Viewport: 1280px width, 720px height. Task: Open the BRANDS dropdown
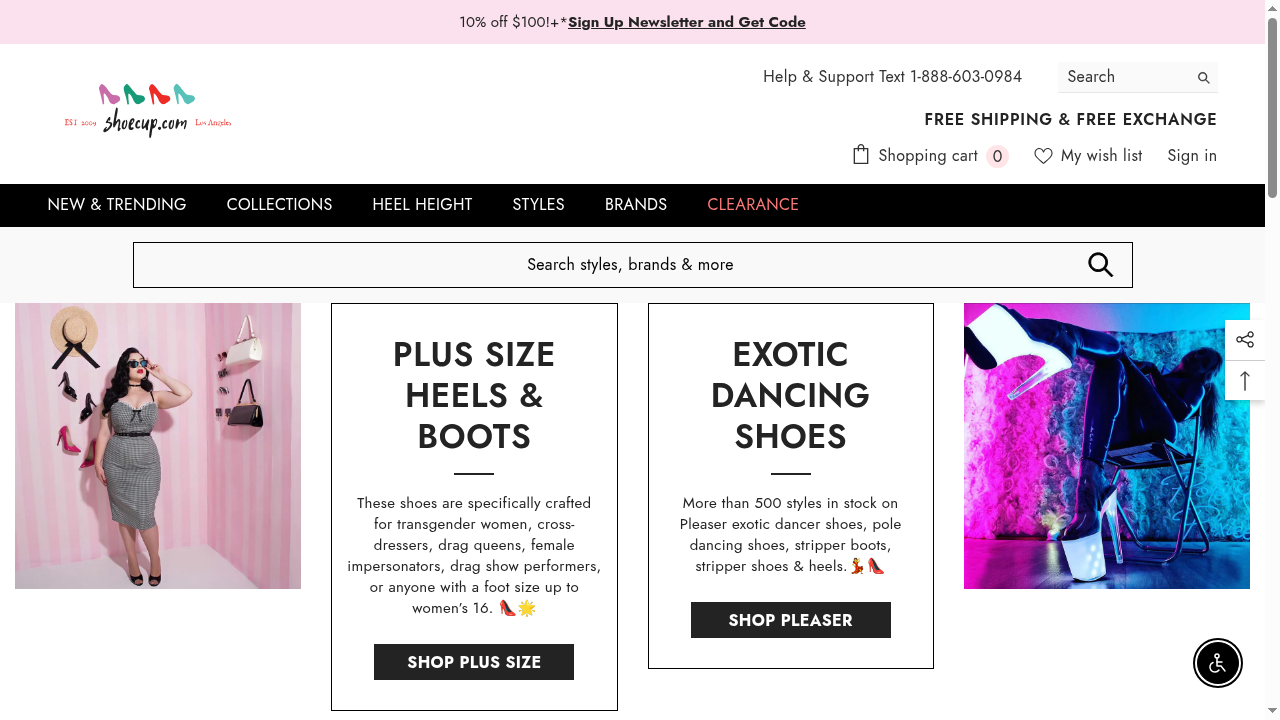tap(636, 204)
